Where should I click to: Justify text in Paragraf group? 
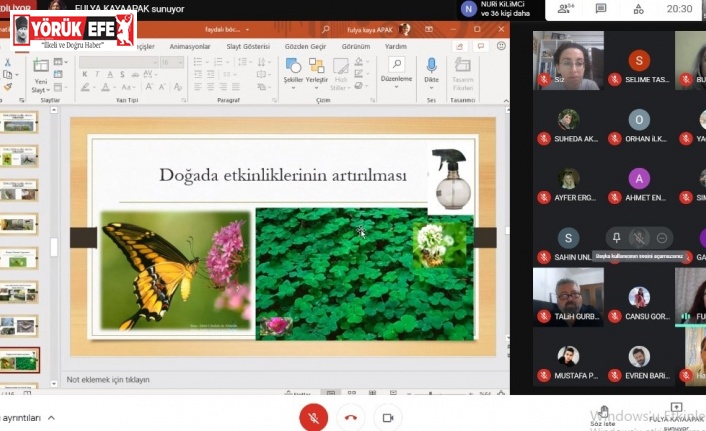[235, 86]
